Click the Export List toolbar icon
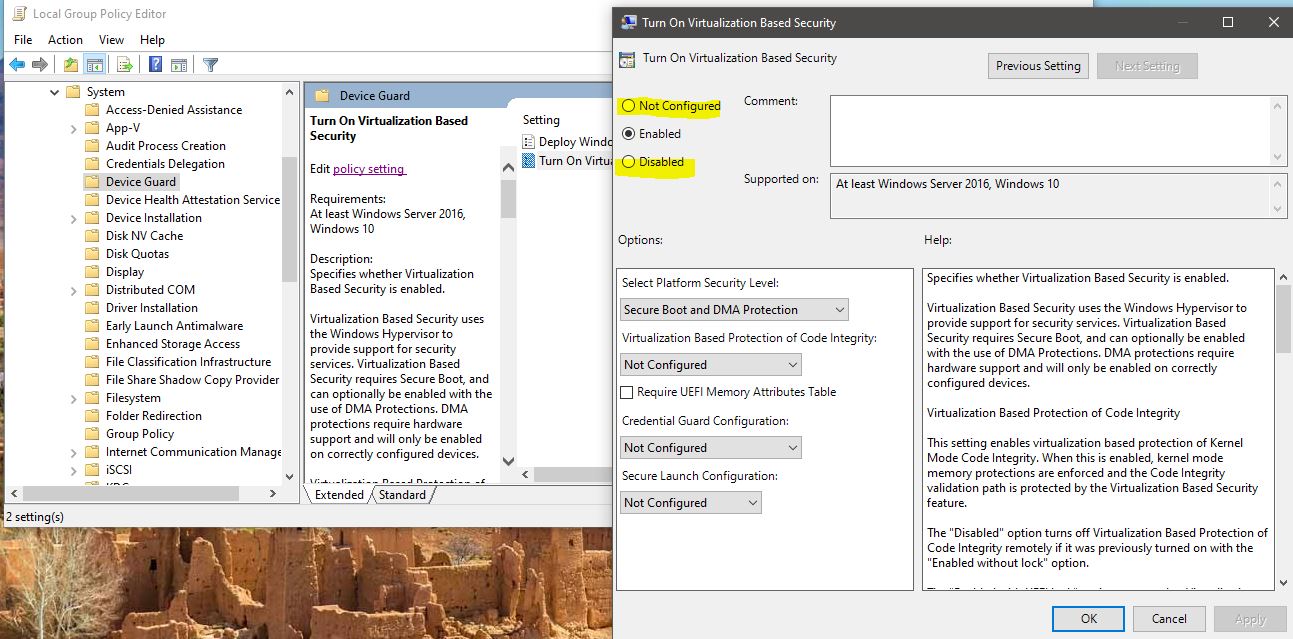The width and height of the screenshot is (1293, 639). tap(122, 64)
